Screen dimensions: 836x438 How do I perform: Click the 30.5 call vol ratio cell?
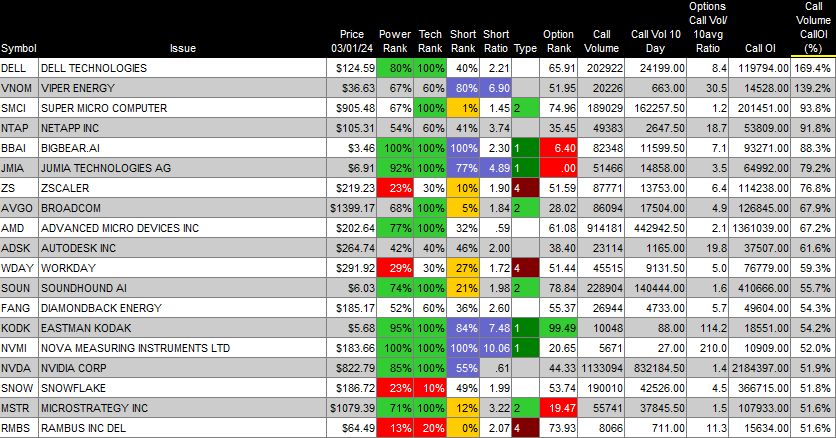pyautogui.click(x=708, y=88)
